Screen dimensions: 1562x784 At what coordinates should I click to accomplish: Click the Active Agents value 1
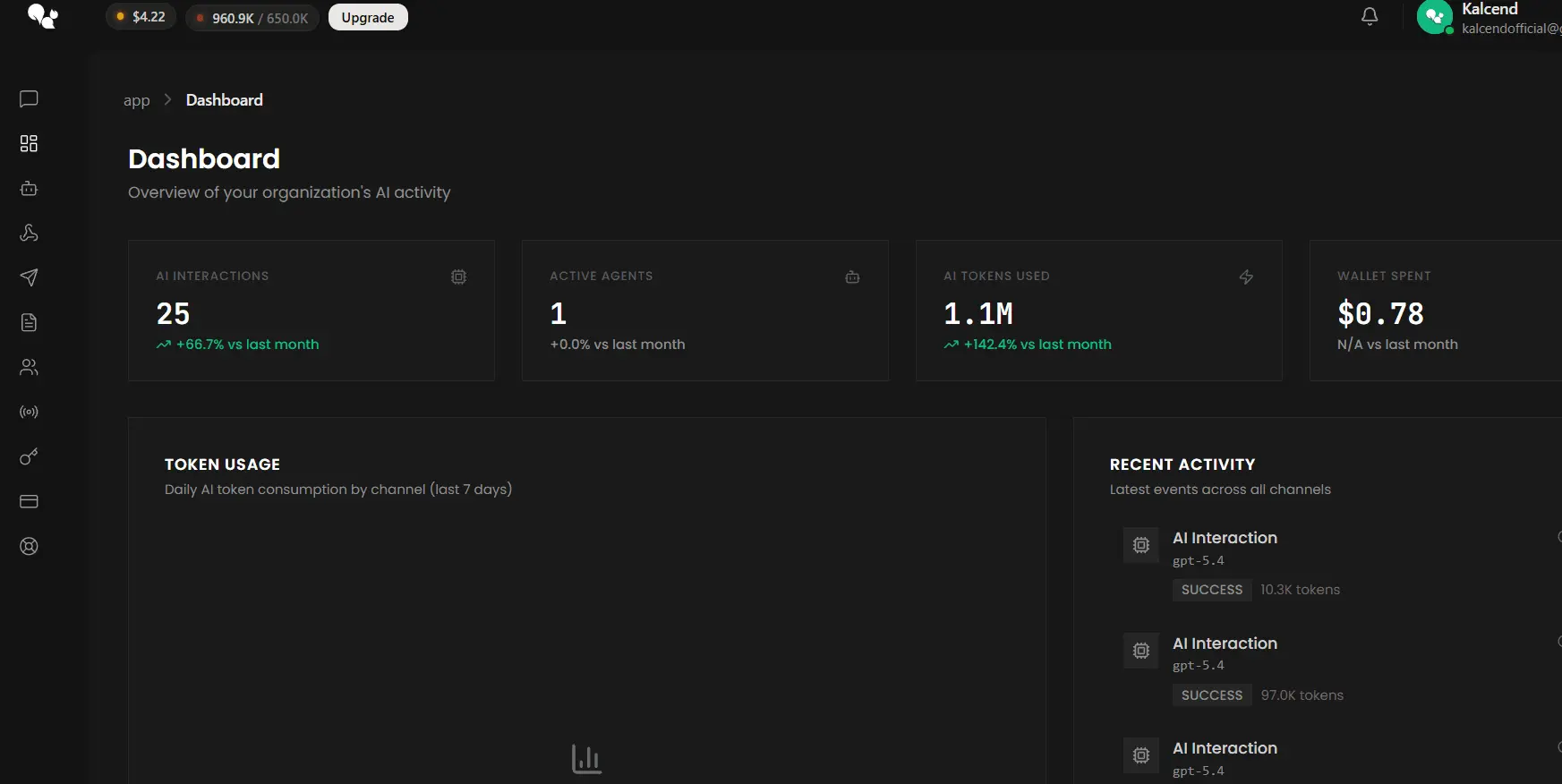[559, 313]
